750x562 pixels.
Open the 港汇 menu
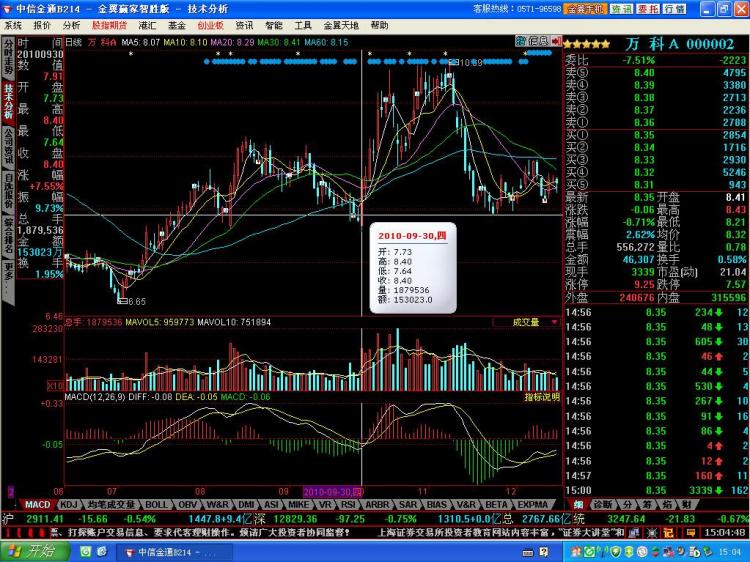(147, 25)
